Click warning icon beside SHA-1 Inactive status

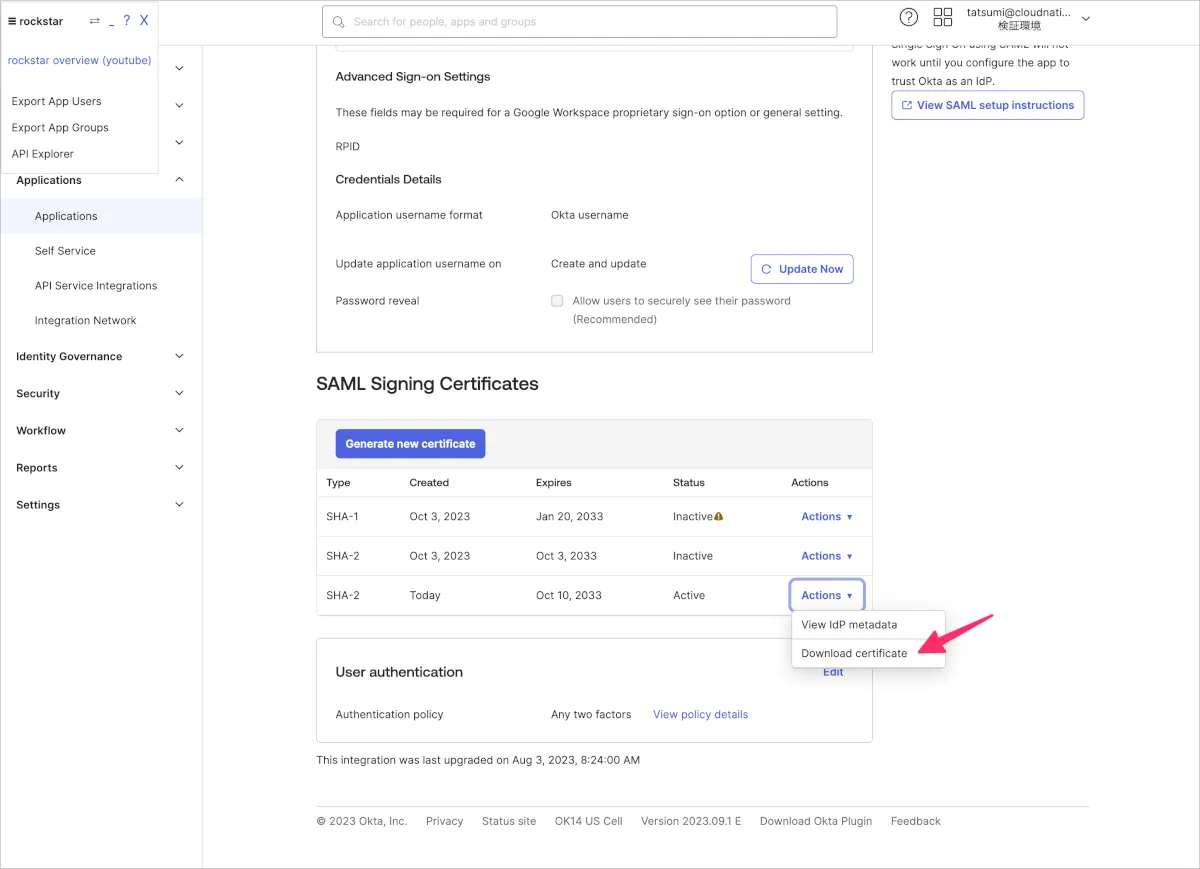pos(719,517)
